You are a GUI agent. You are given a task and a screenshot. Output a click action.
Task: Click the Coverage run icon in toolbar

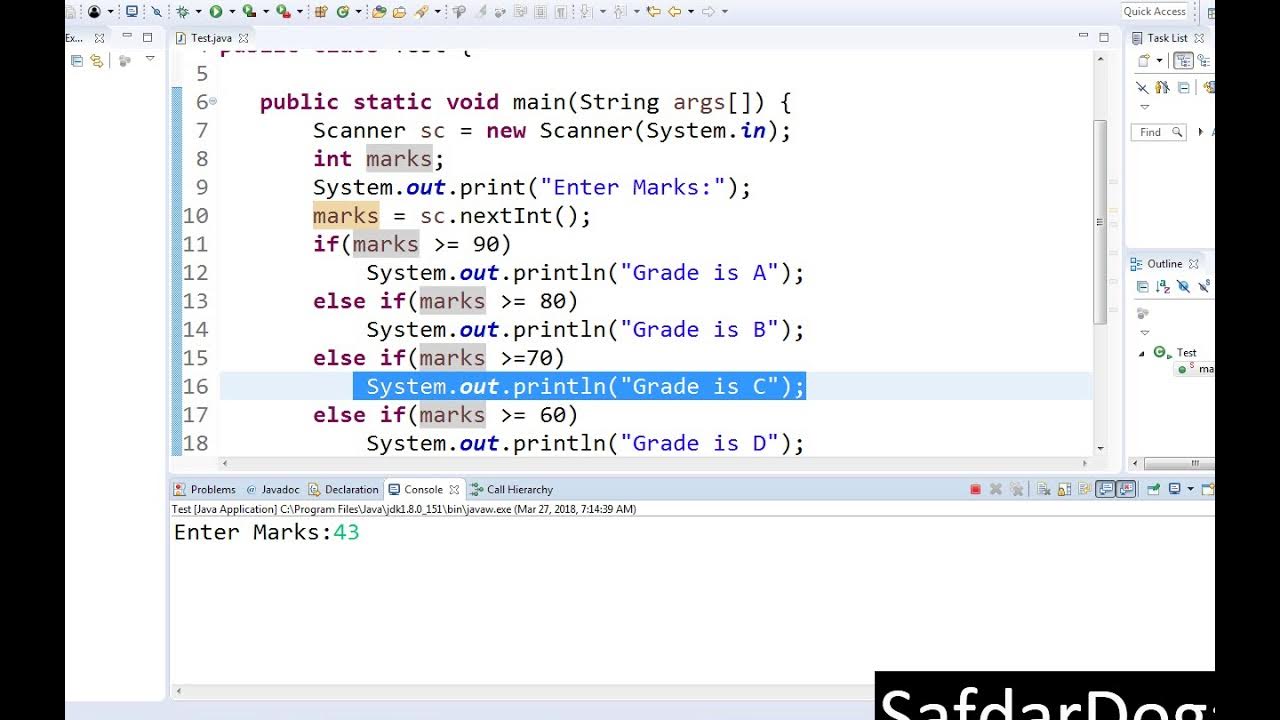[x=249, y=12]
